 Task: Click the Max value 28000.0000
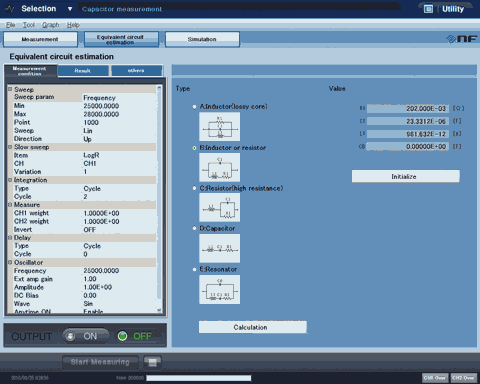click(101, 114)
